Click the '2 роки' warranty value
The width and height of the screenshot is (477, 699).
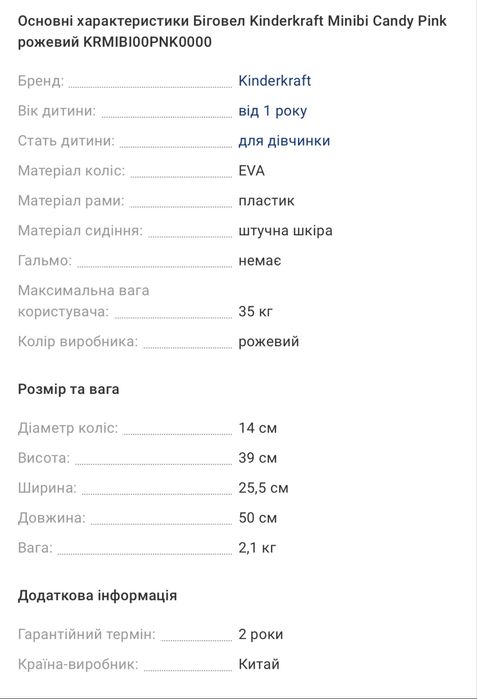261,634
